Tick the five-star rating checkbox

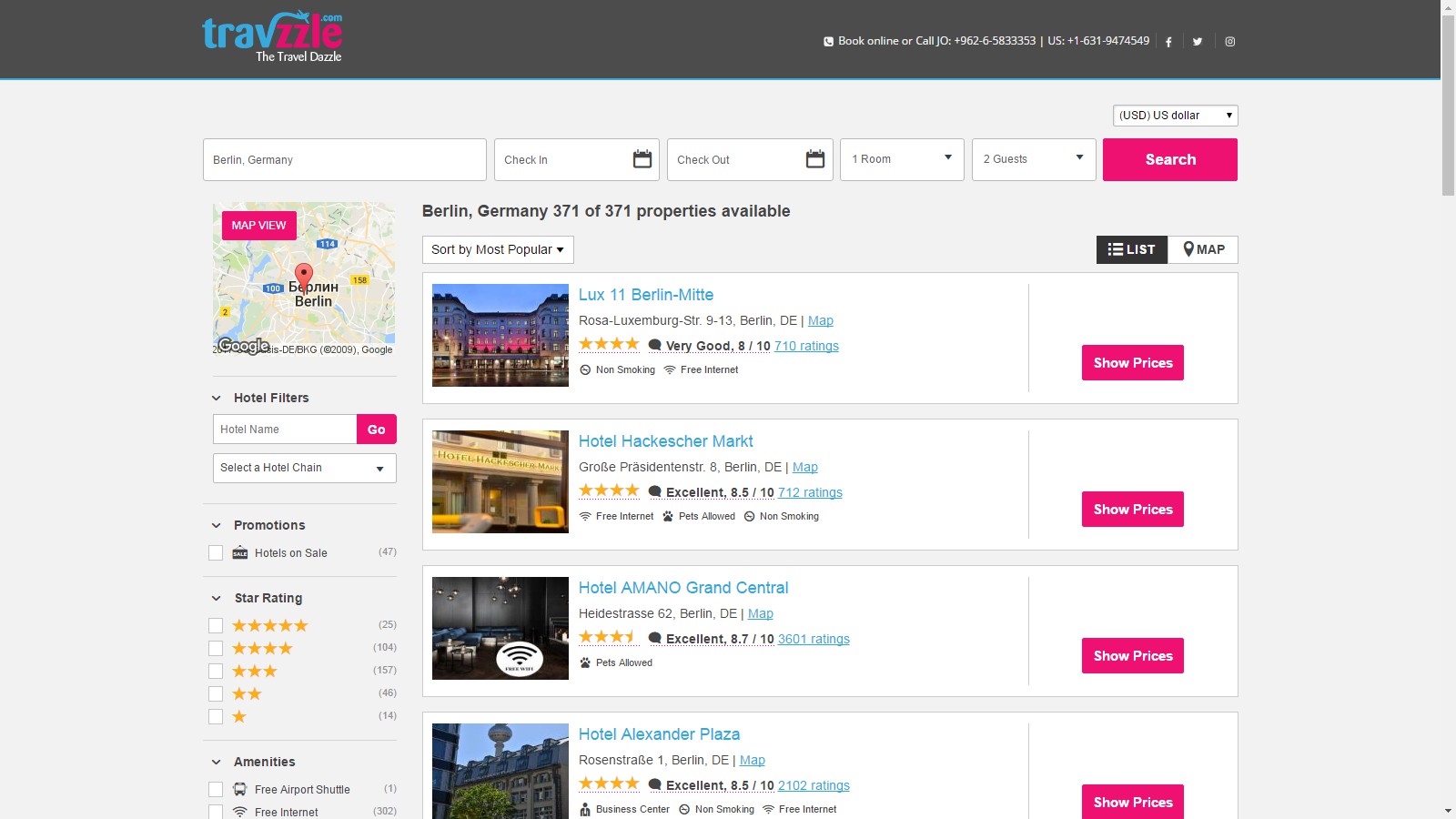click(216, 626)
